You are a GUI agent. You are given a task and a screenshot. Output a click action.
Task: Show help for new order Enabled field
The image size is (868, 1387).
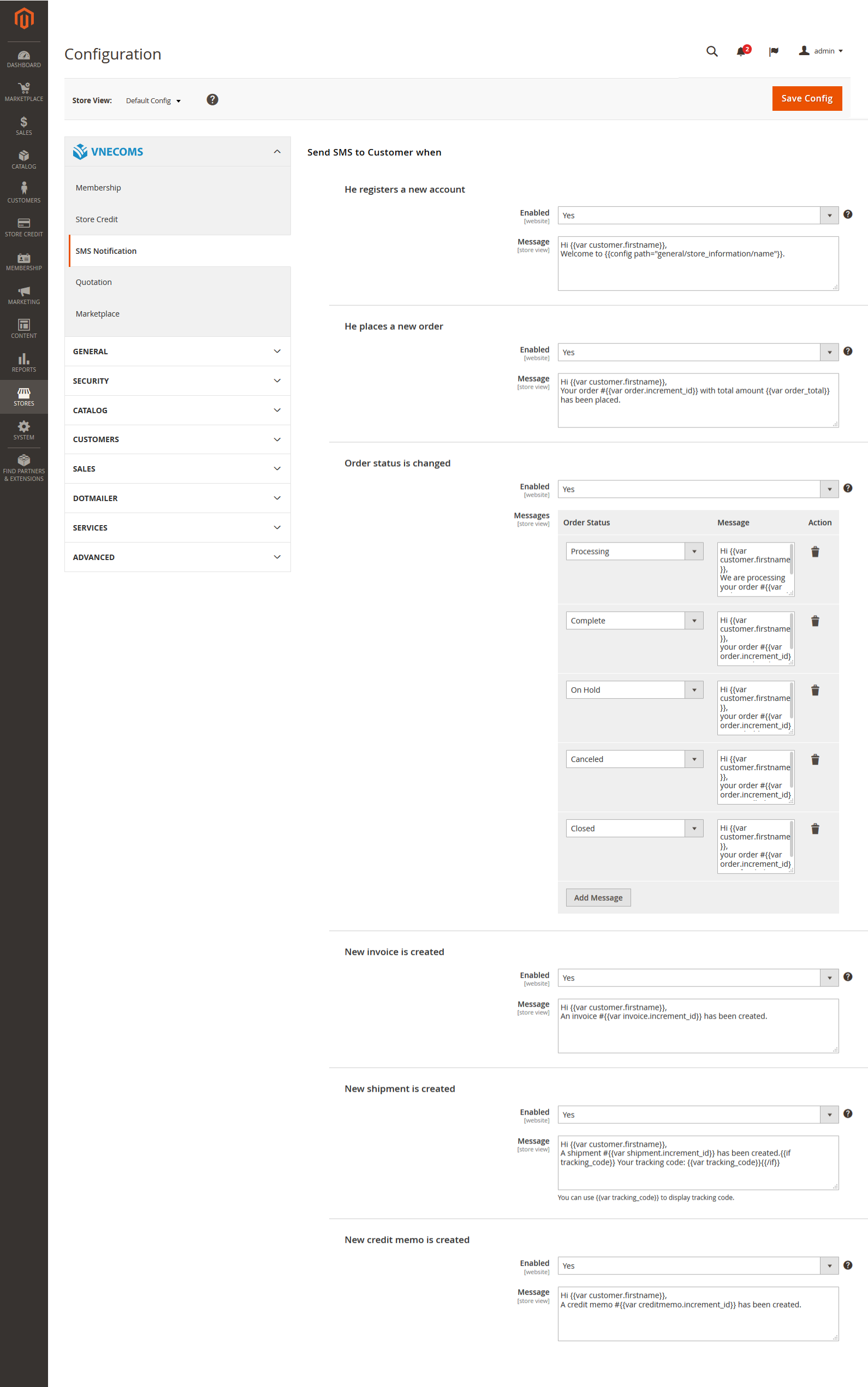point(847,351)
